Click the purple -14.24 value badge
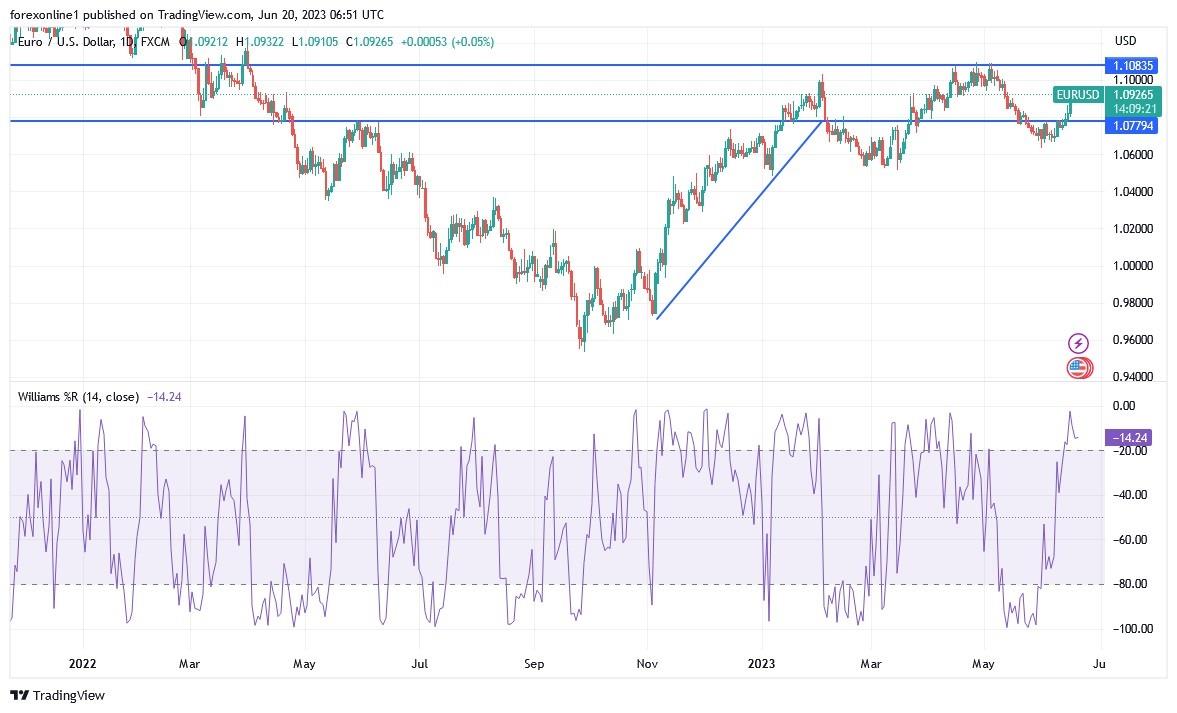This screenshot has height=713, width=1177. coord(1130,437)
